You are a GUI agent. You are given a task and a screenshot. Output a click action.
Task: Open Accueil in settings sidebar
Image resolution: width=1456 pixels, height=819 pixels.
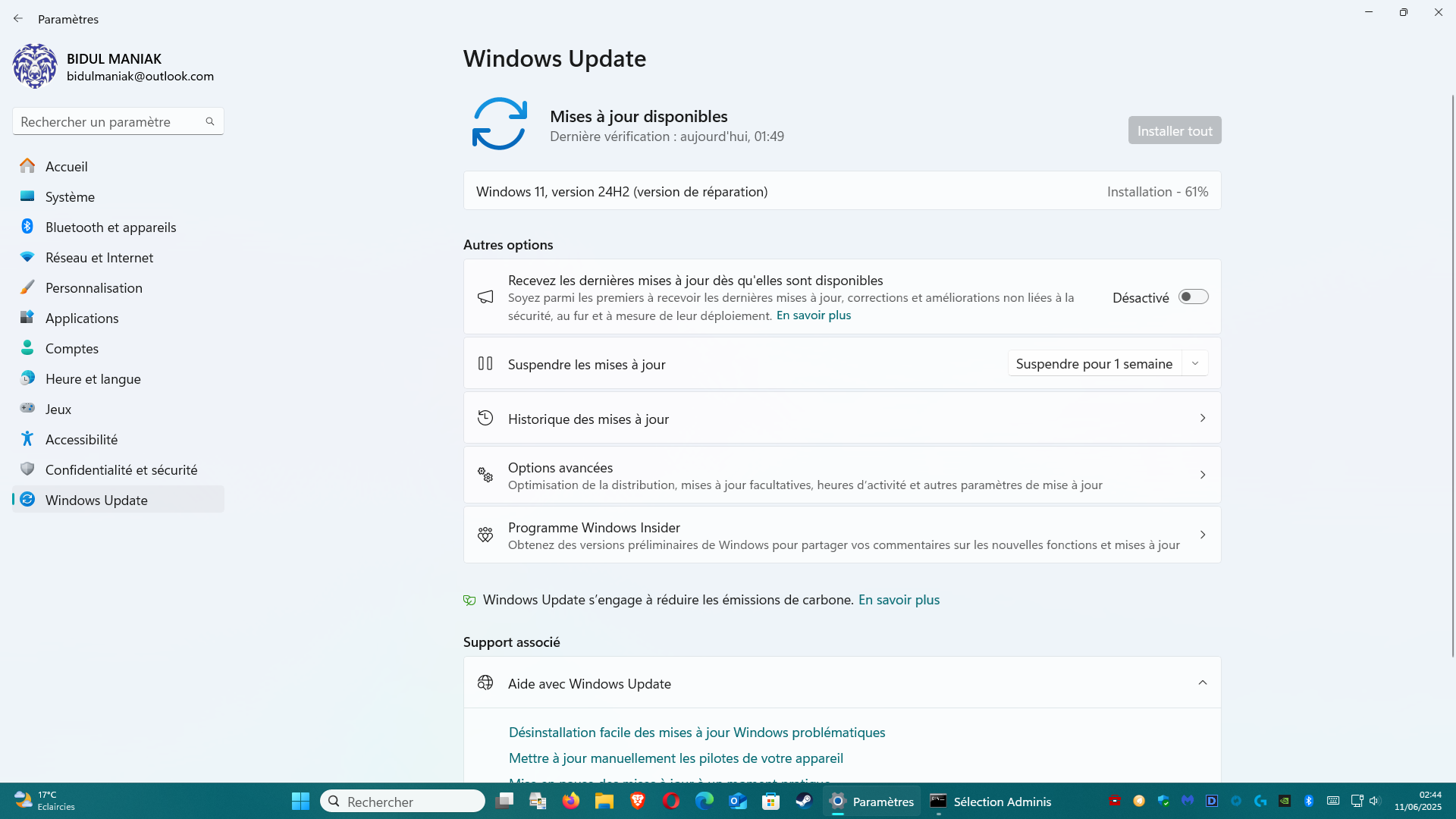(118, 166)
